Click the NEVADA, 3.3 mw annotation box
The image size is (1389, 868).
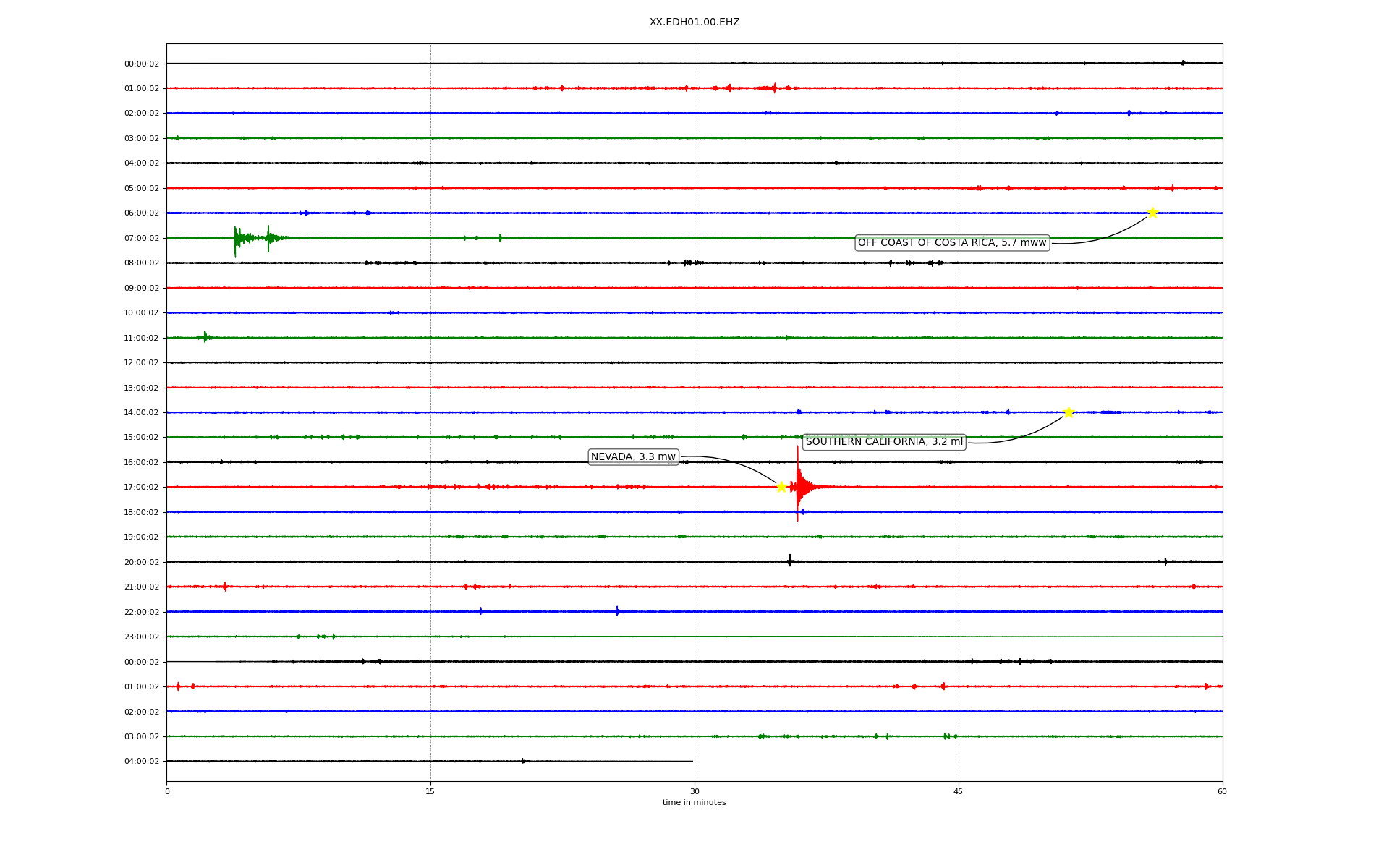[x=633, y=457]
